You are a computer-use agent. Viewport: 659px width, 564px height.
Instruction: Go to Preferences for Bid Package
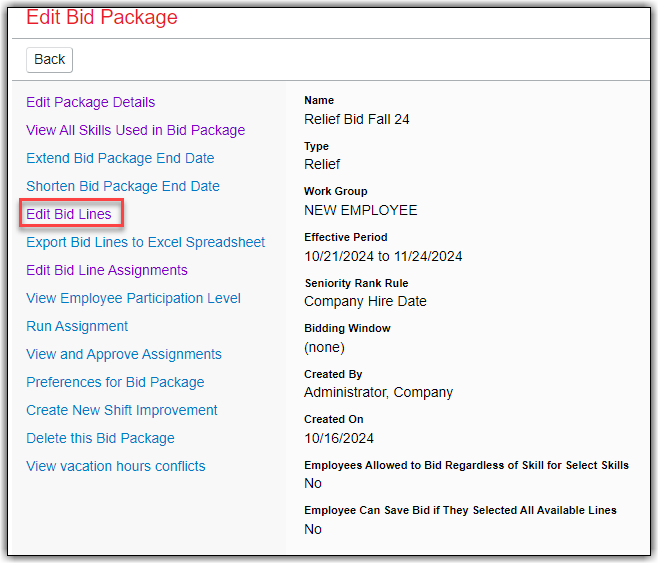tap(115, 382)
